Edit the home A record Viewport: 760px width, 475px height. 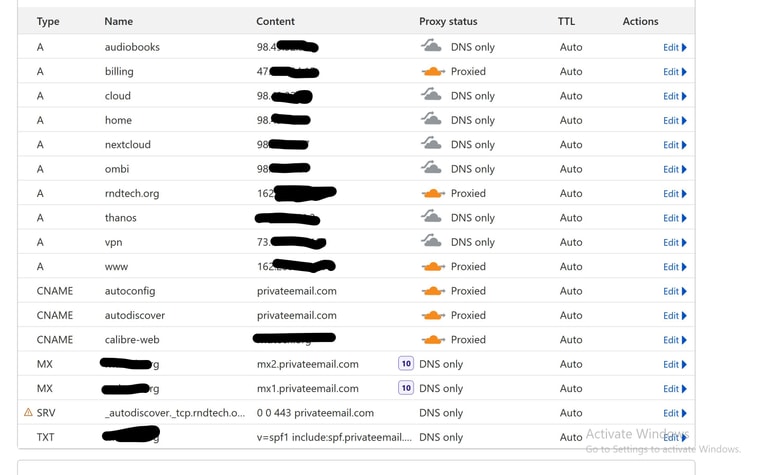pyautogui.click(x=675, y=120)
